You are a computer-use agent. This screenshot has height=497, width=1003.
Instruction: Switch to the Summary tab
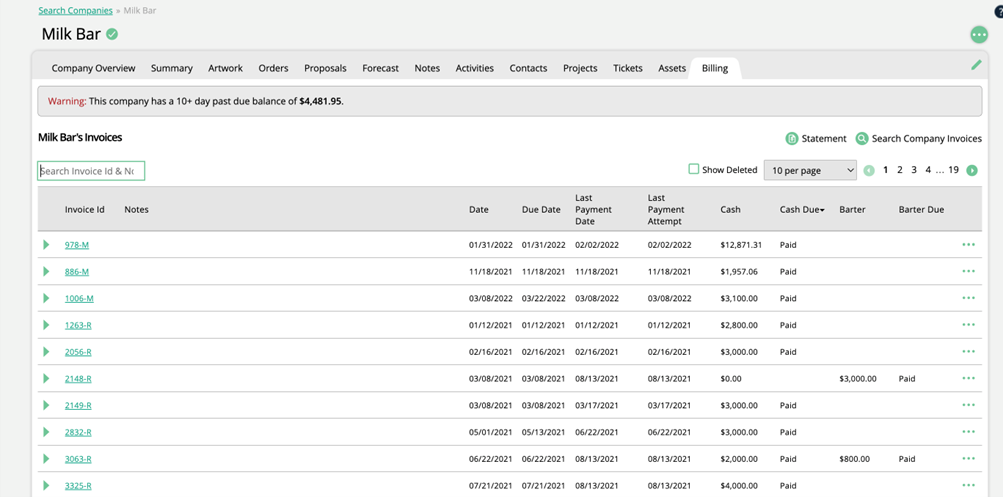pyautogui.click(x=171, y=68)
